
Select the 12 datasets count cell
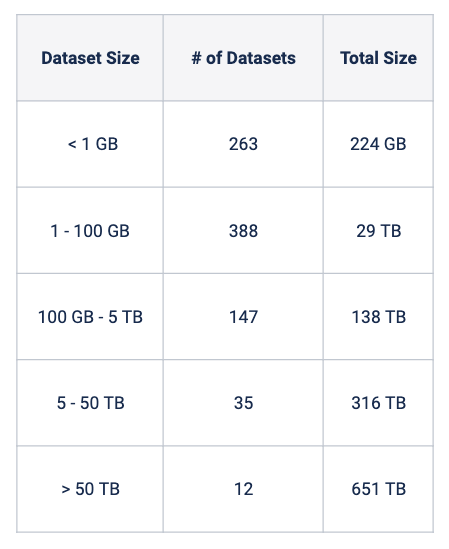pos(243,489)
